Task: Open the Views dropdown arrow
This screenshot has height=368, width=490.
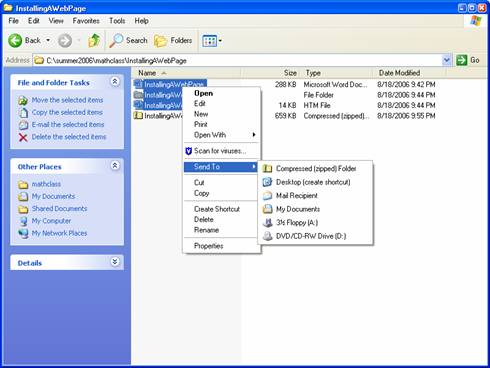Action: point(220,41)
